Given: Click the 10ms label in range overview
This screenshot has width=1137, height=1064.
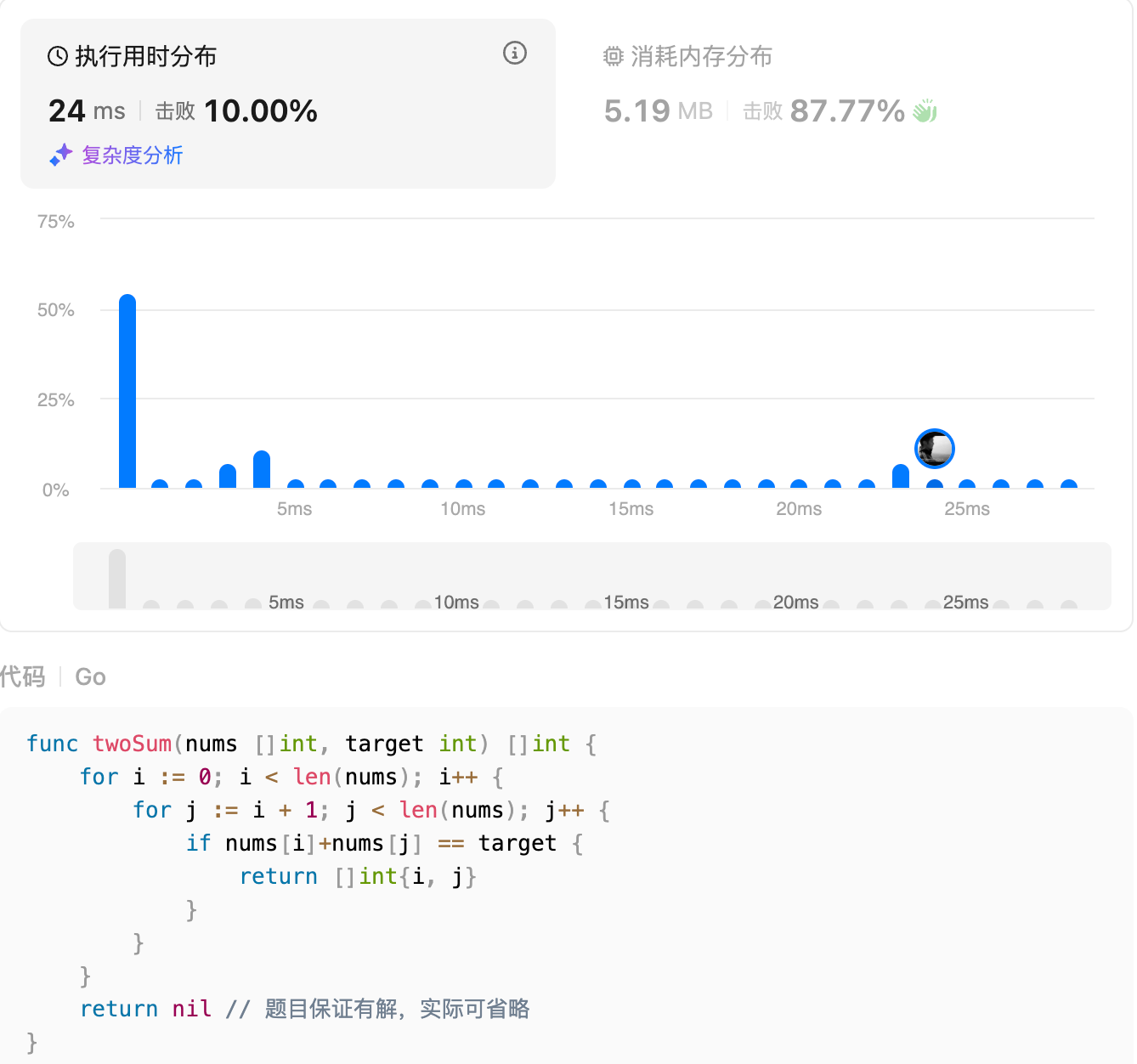Looking at the screenshot, I should coord(456,602).
